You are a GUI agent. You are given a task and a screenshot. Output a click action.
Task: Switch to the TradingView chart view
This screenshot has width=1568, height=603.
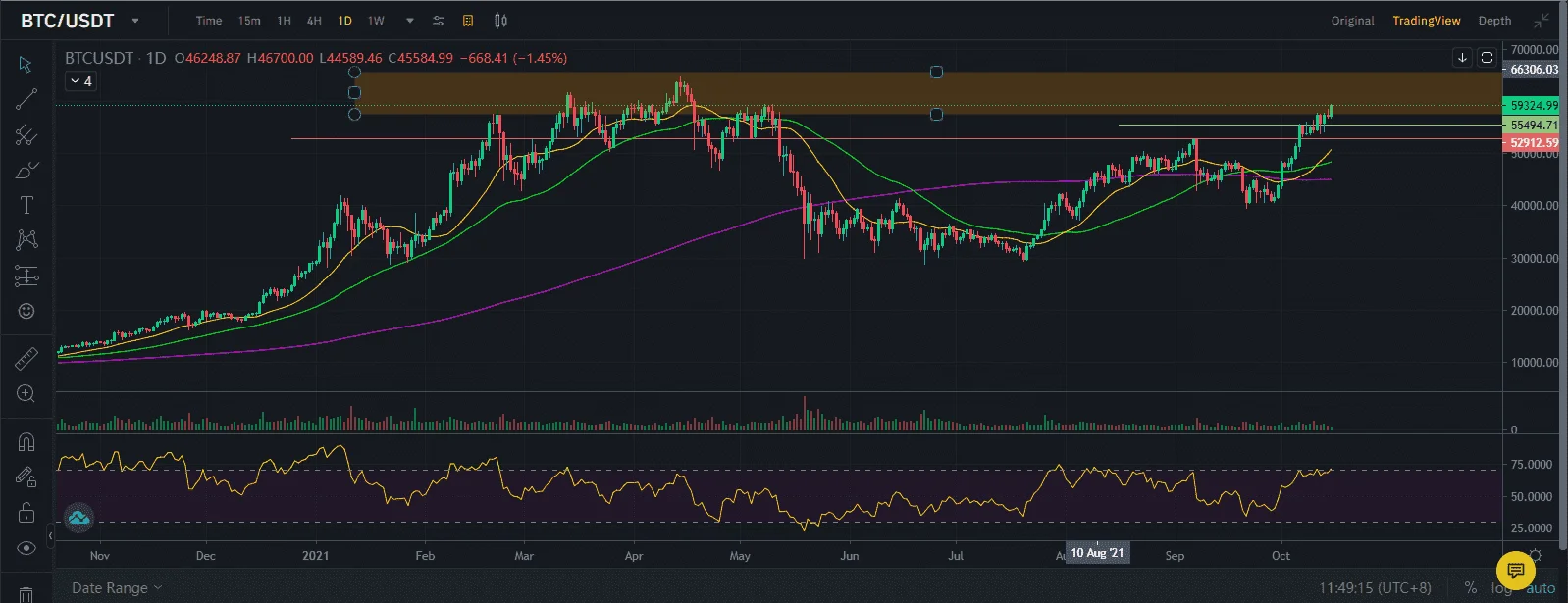(1426, 21)
